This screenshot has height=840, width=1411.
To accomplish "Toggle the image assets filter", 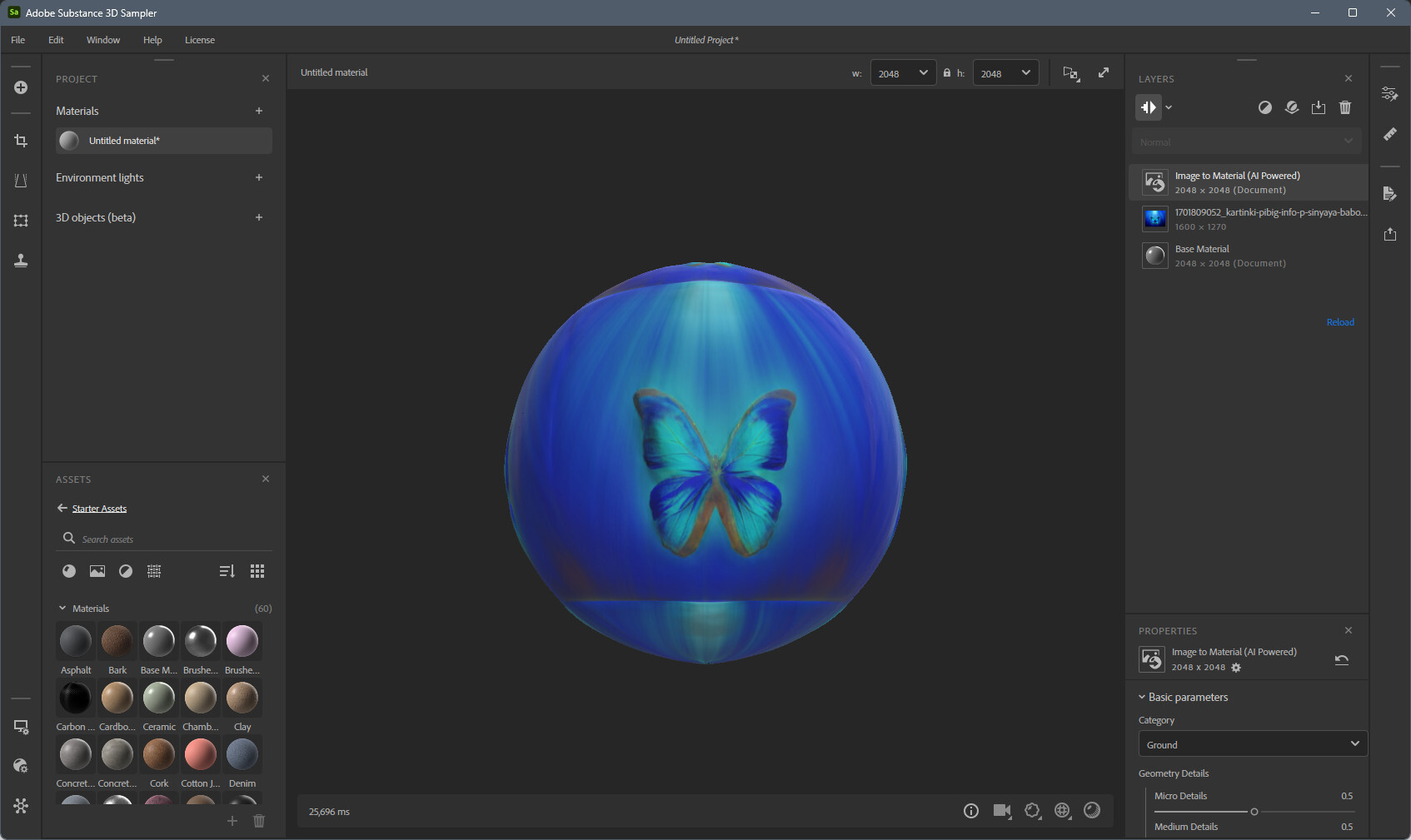I will 97,571.
